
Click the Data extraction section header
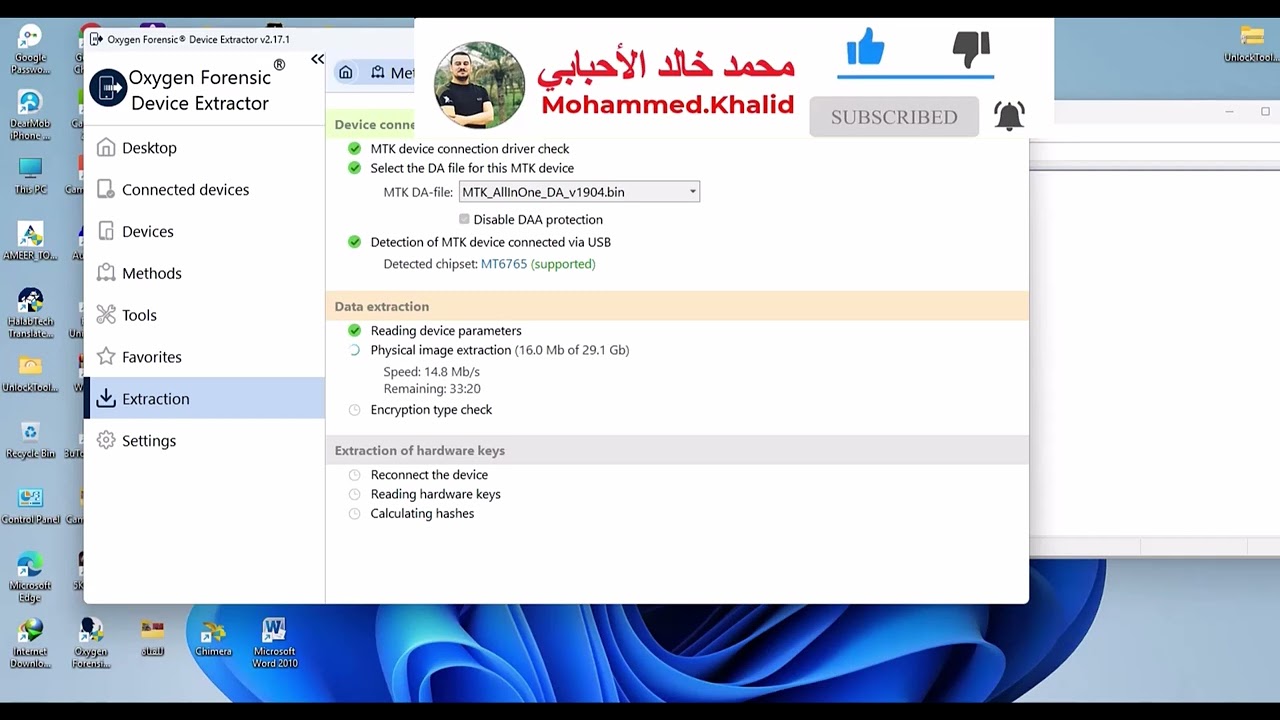pos(677,306)
